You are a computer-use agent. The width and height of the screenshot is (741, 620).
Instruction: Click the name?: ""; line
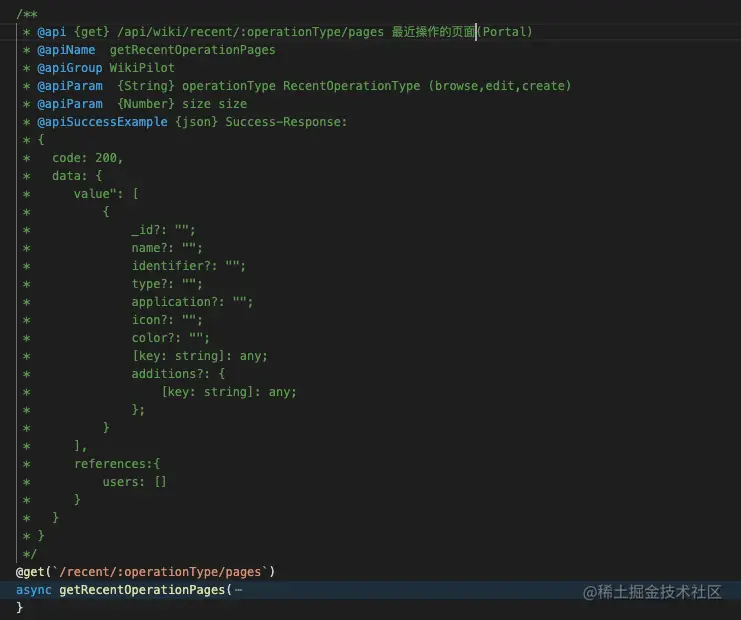coord(167,248)
